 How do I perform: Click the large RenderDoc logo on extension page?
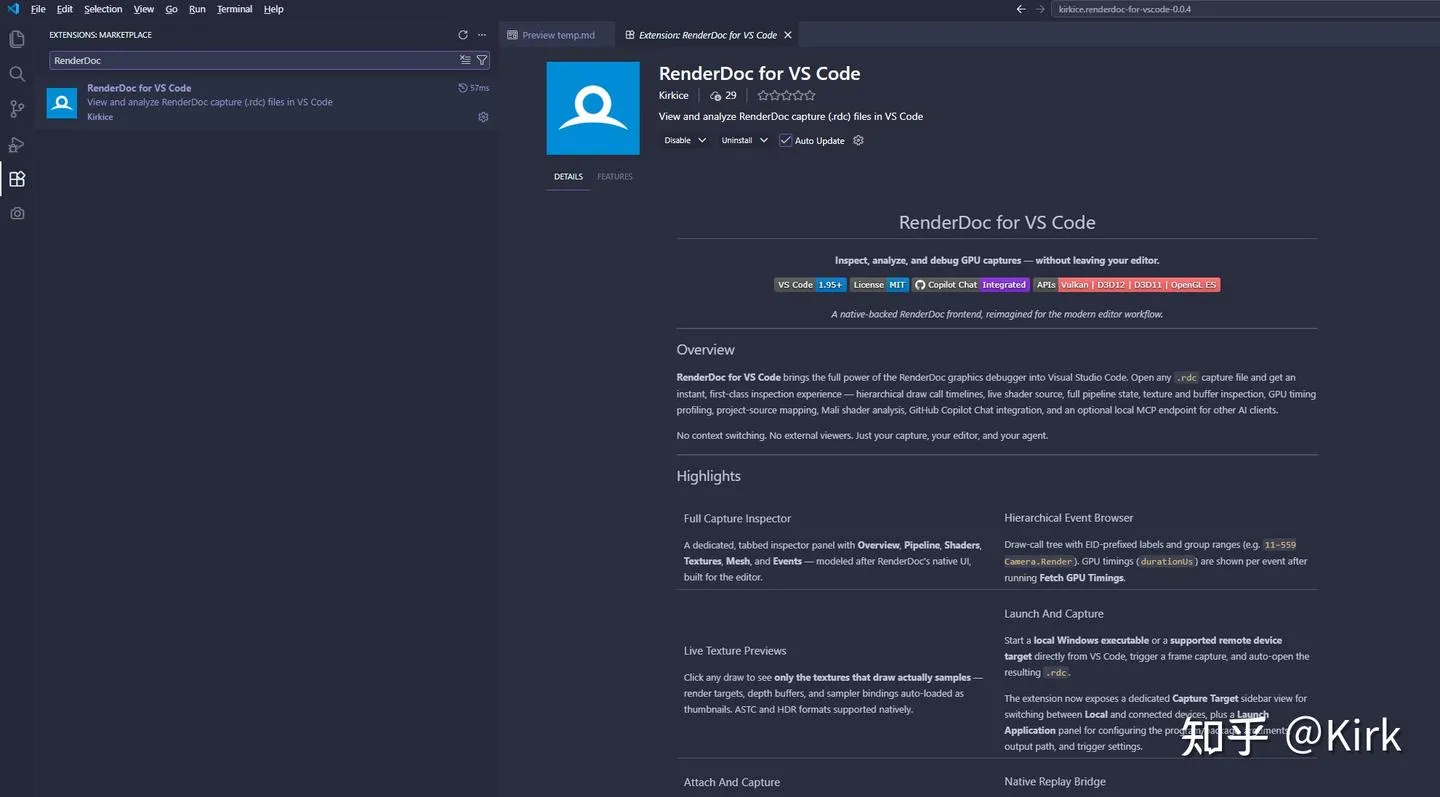coord(593,108)
